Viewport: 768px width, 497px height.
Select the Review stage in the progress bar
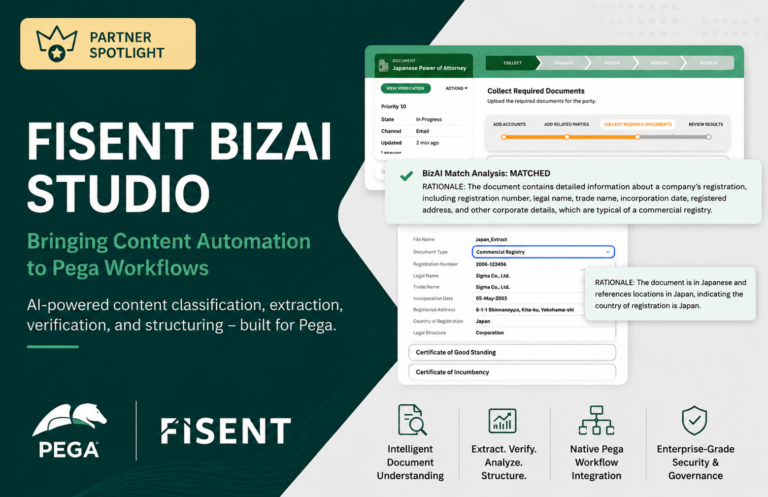(x=612, y=63)
